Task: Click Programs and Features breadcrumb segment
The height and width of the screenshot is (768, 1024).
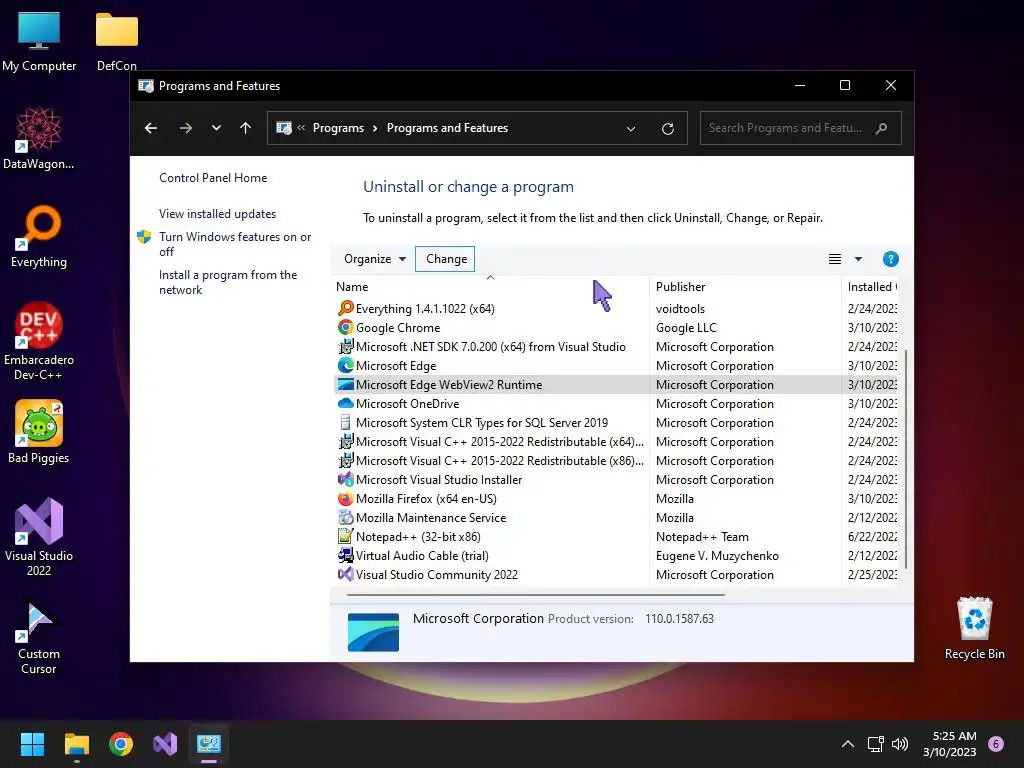Action: pos(447,128)
